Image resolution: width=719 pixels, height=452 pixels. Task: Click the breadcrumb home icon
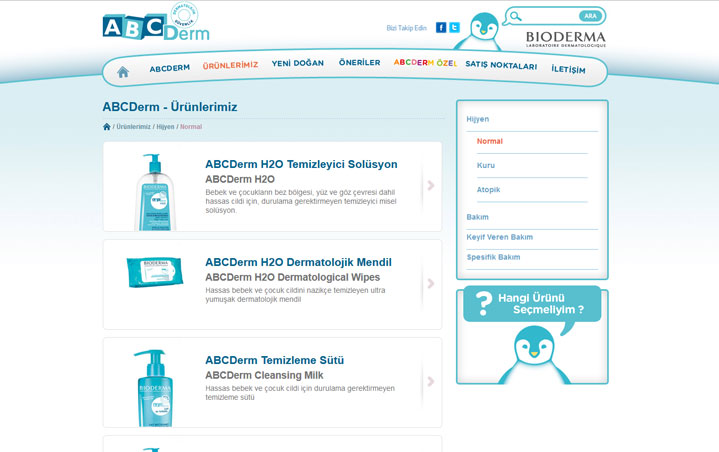pyautogui.click(x=106, y=127)
